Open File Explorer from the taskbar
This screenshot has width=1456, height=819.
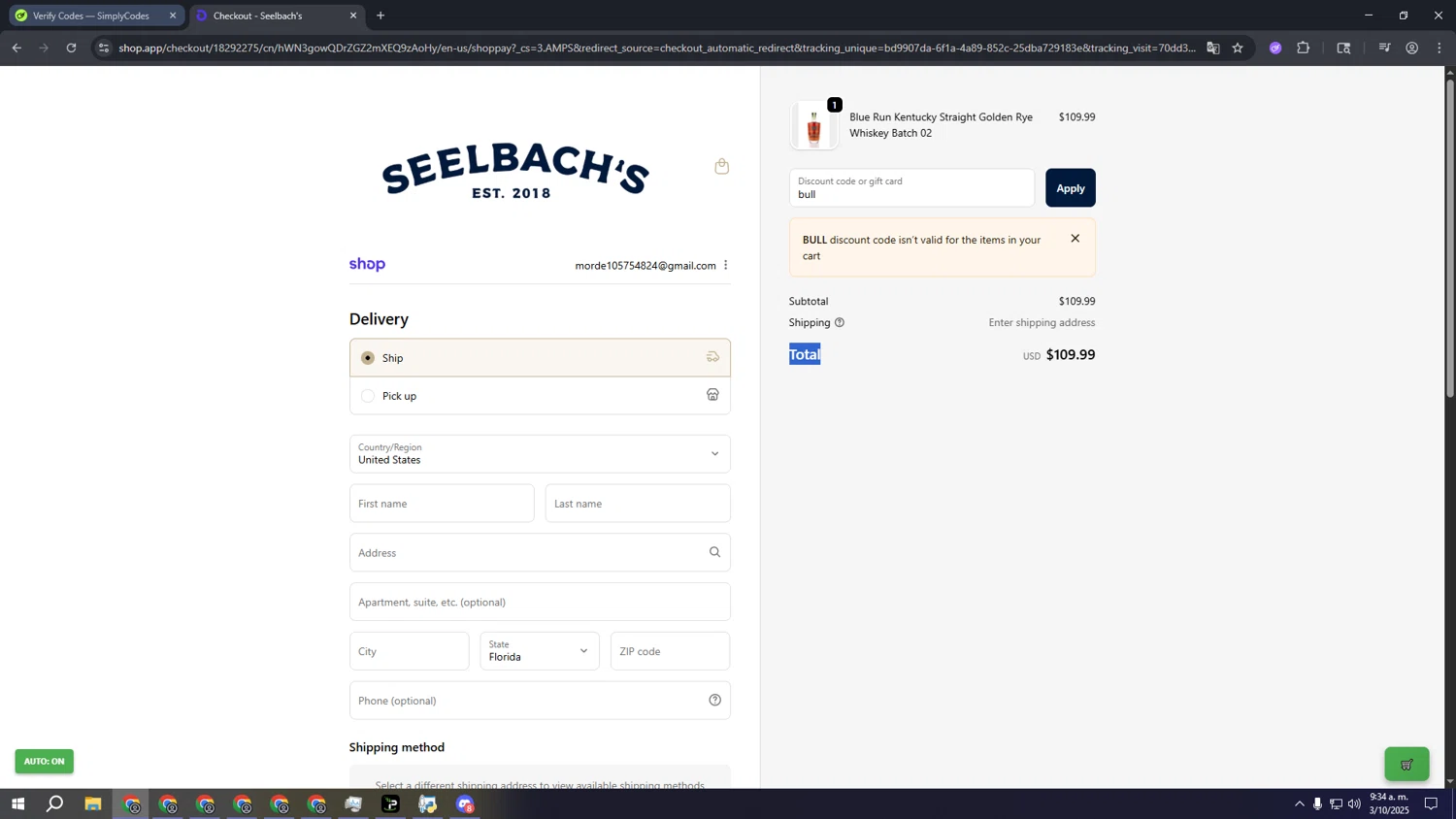93,804
